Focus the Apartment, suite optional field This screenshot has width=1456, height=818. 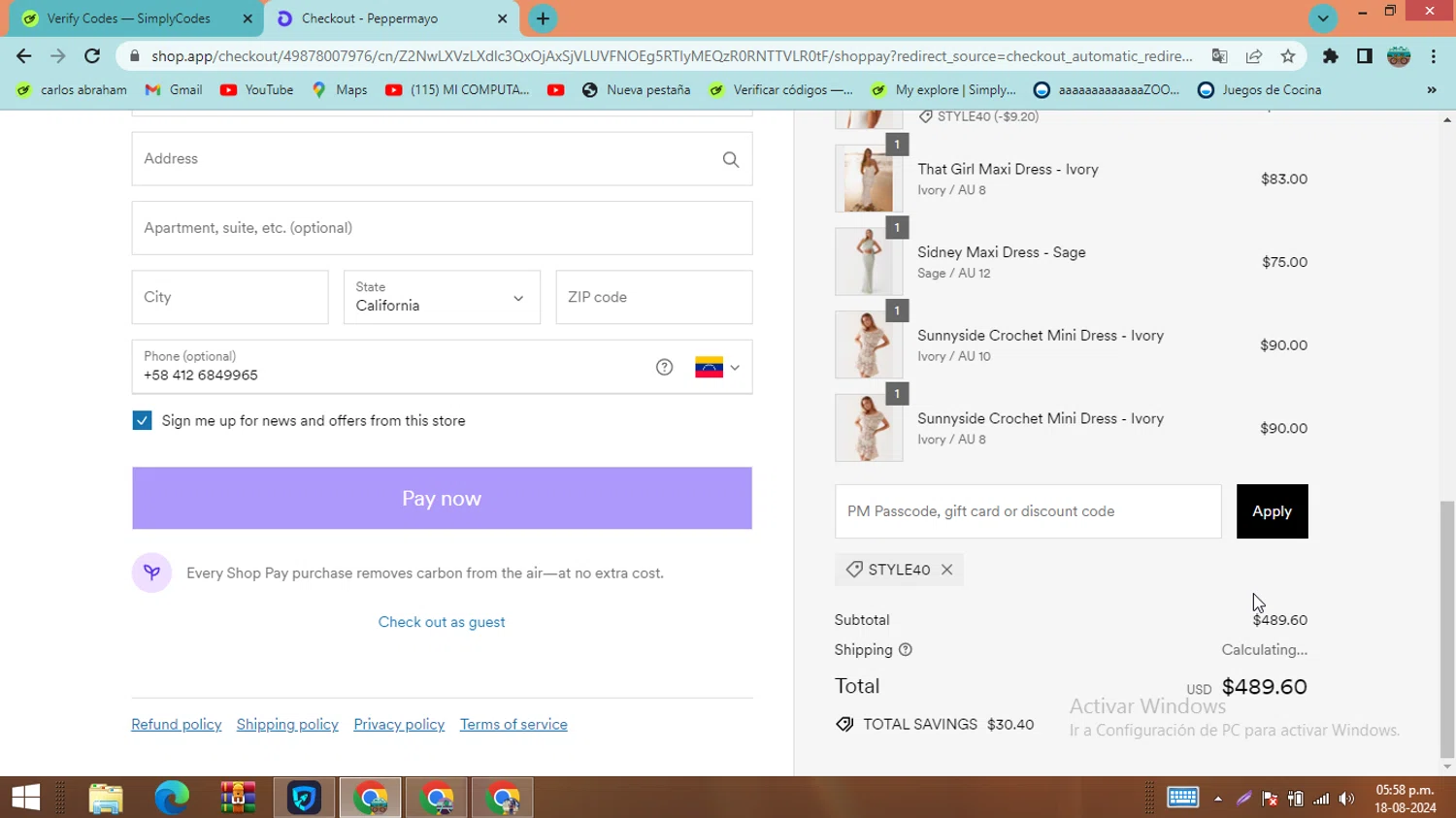click(442, 228)
